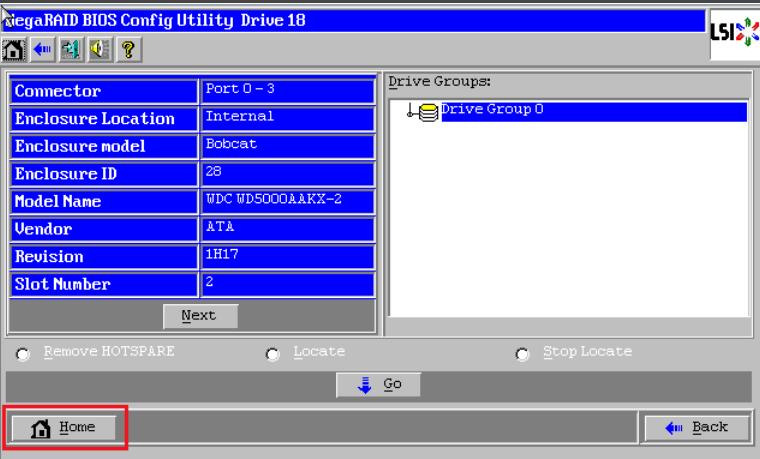This screenshot has width=760, height=459.
Task: Select the Stop Locate radio button
Action: [522, 354]
